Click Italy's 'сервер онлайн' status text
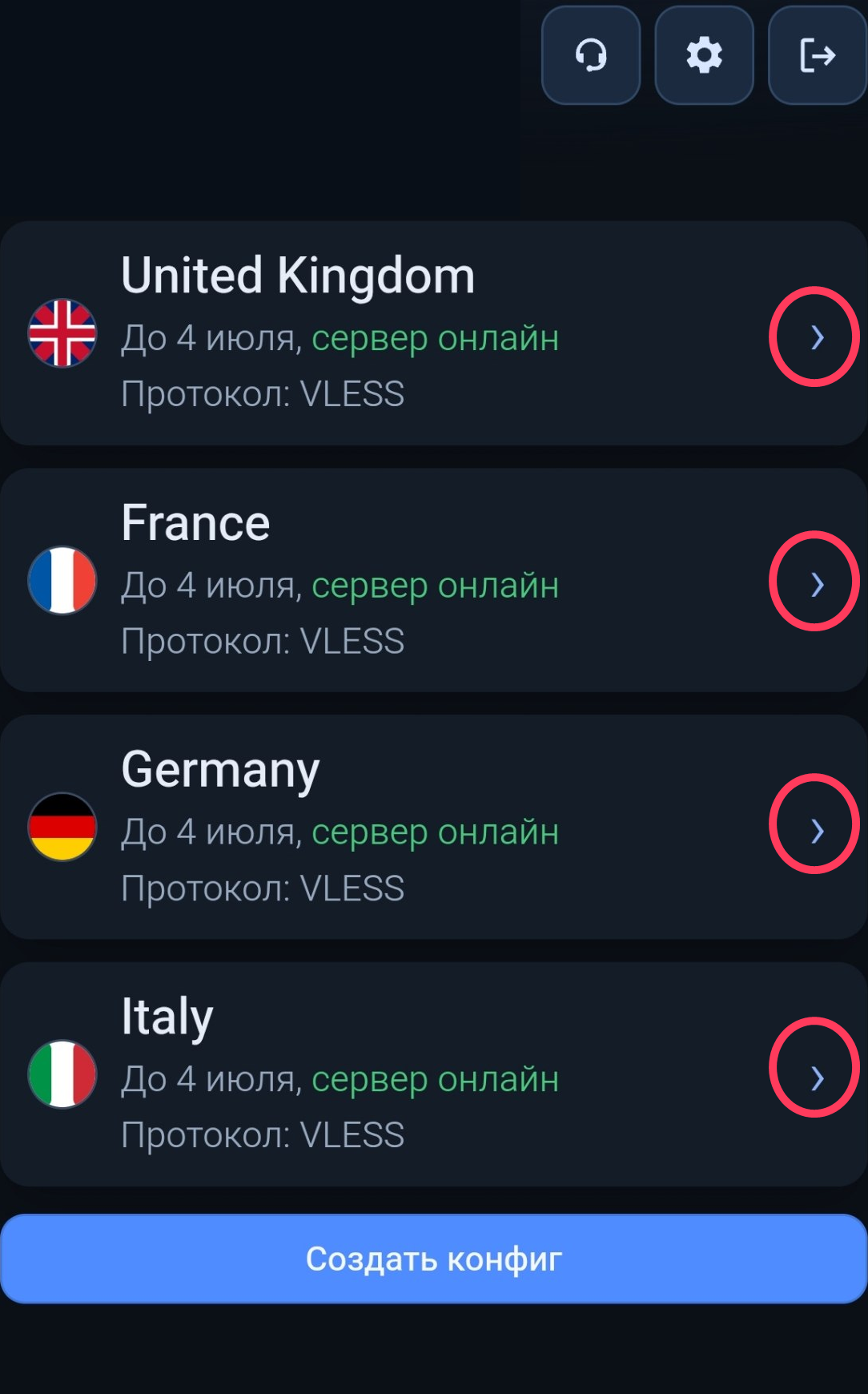868x1394 pixels. (435, 1079)
